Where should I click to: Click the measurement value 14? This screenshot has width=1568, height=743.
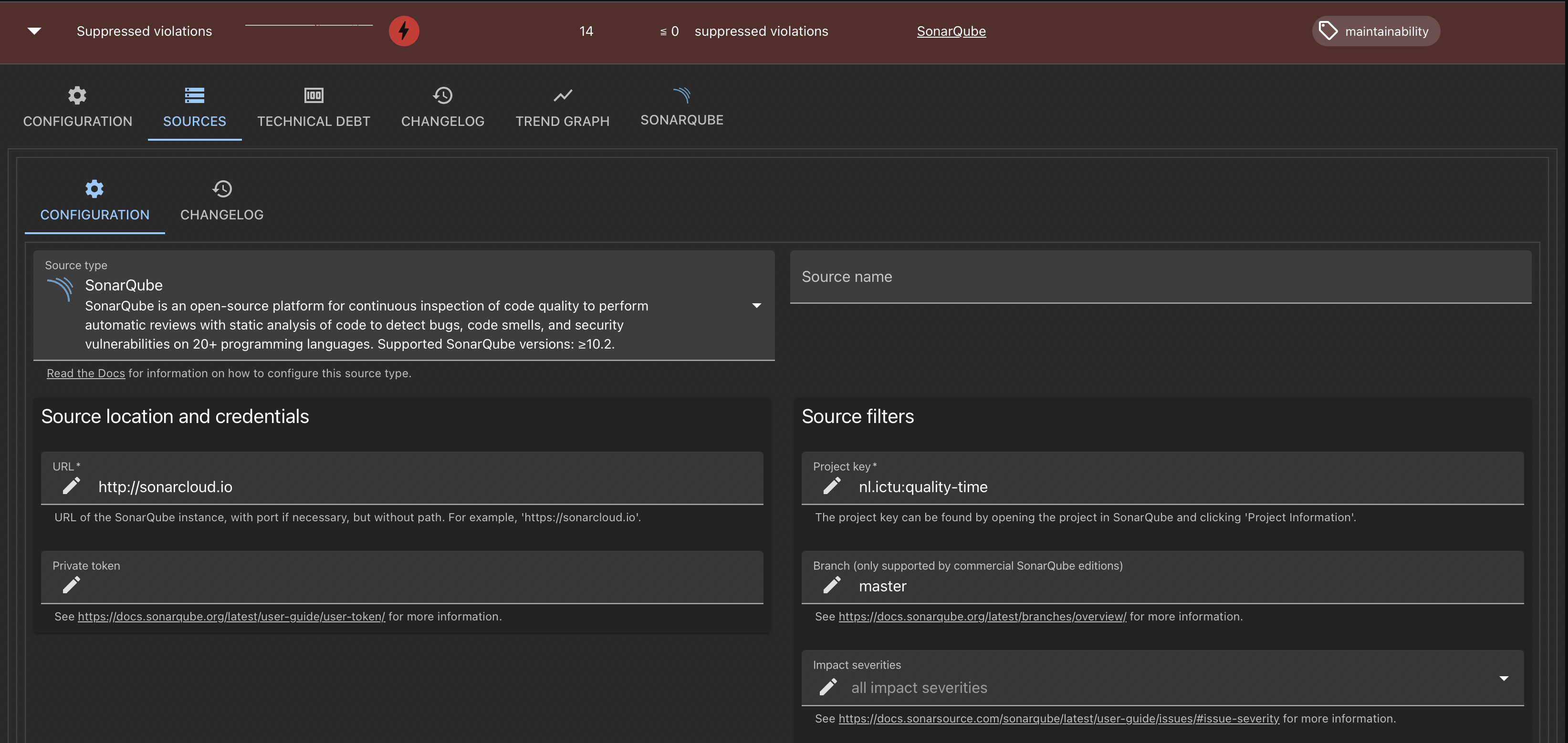[586, 31]
